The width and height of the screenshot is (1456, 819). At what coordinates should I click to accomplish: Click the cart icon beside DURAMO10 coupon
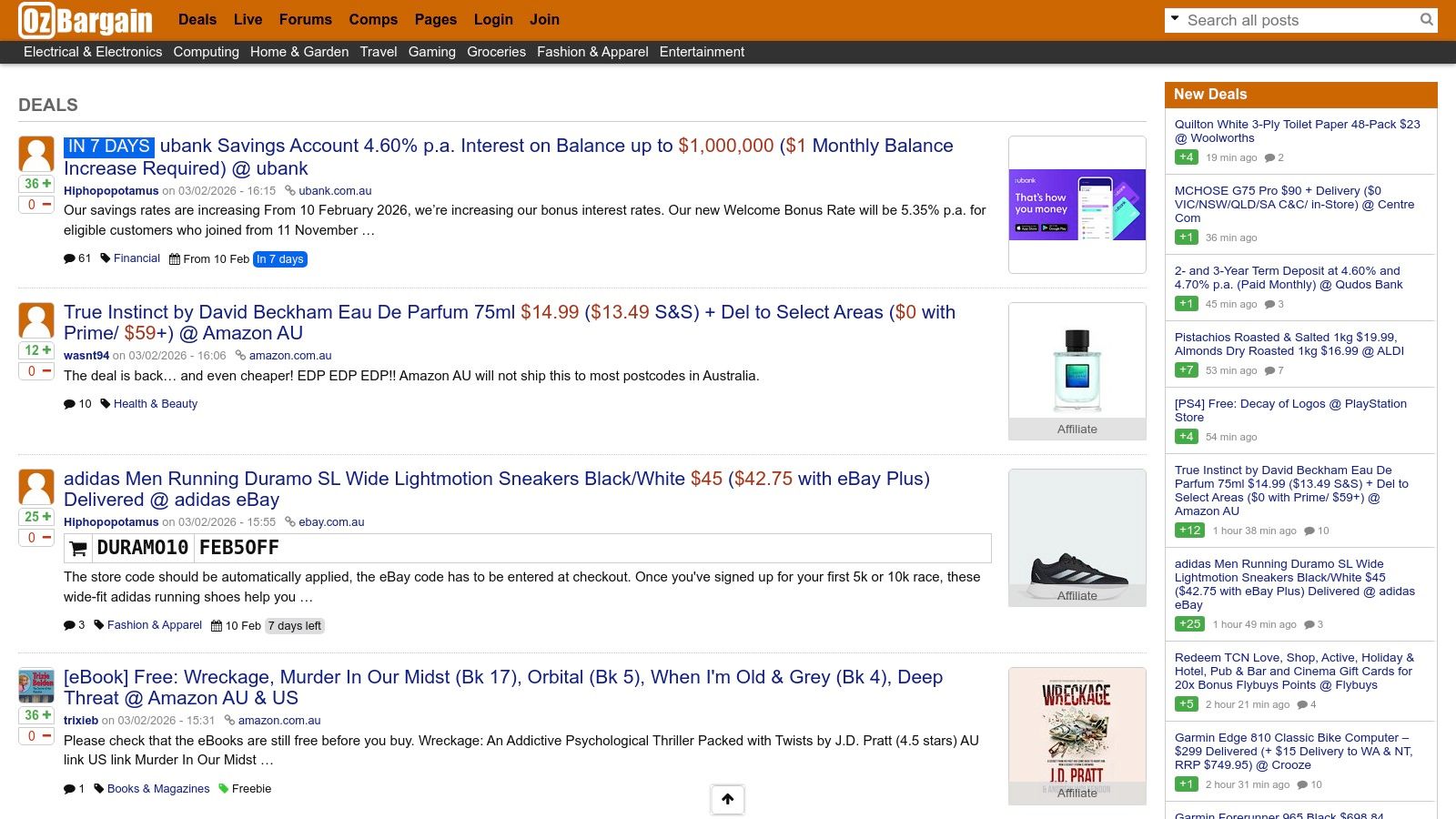pyautogui.click(x=79, y=548)
